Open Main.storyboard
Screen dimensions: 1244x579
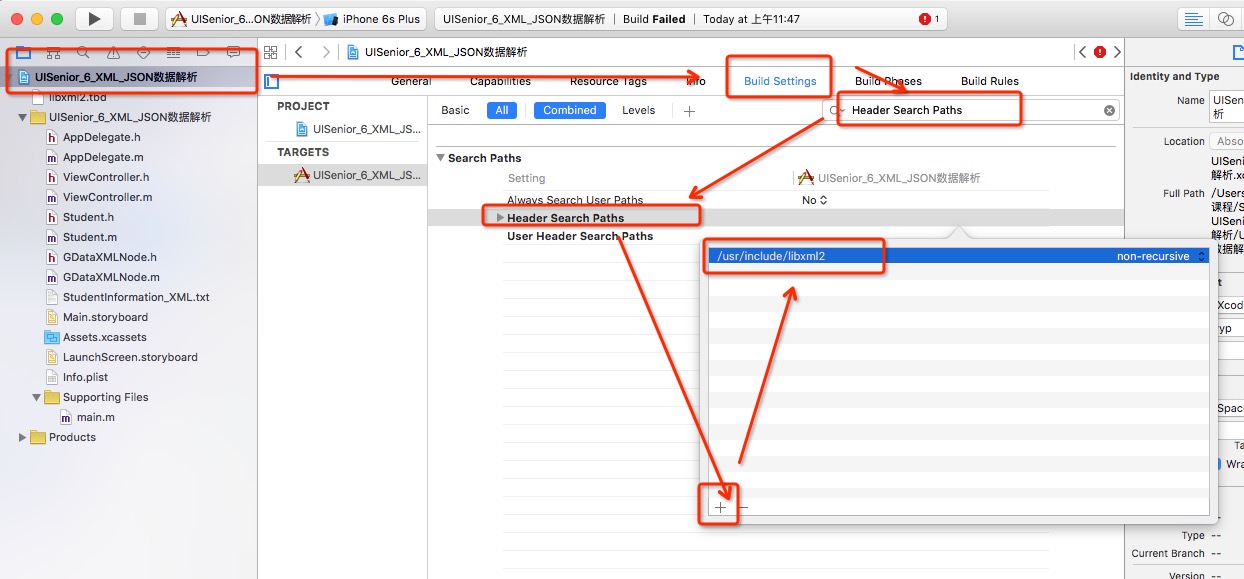(105, 317)
